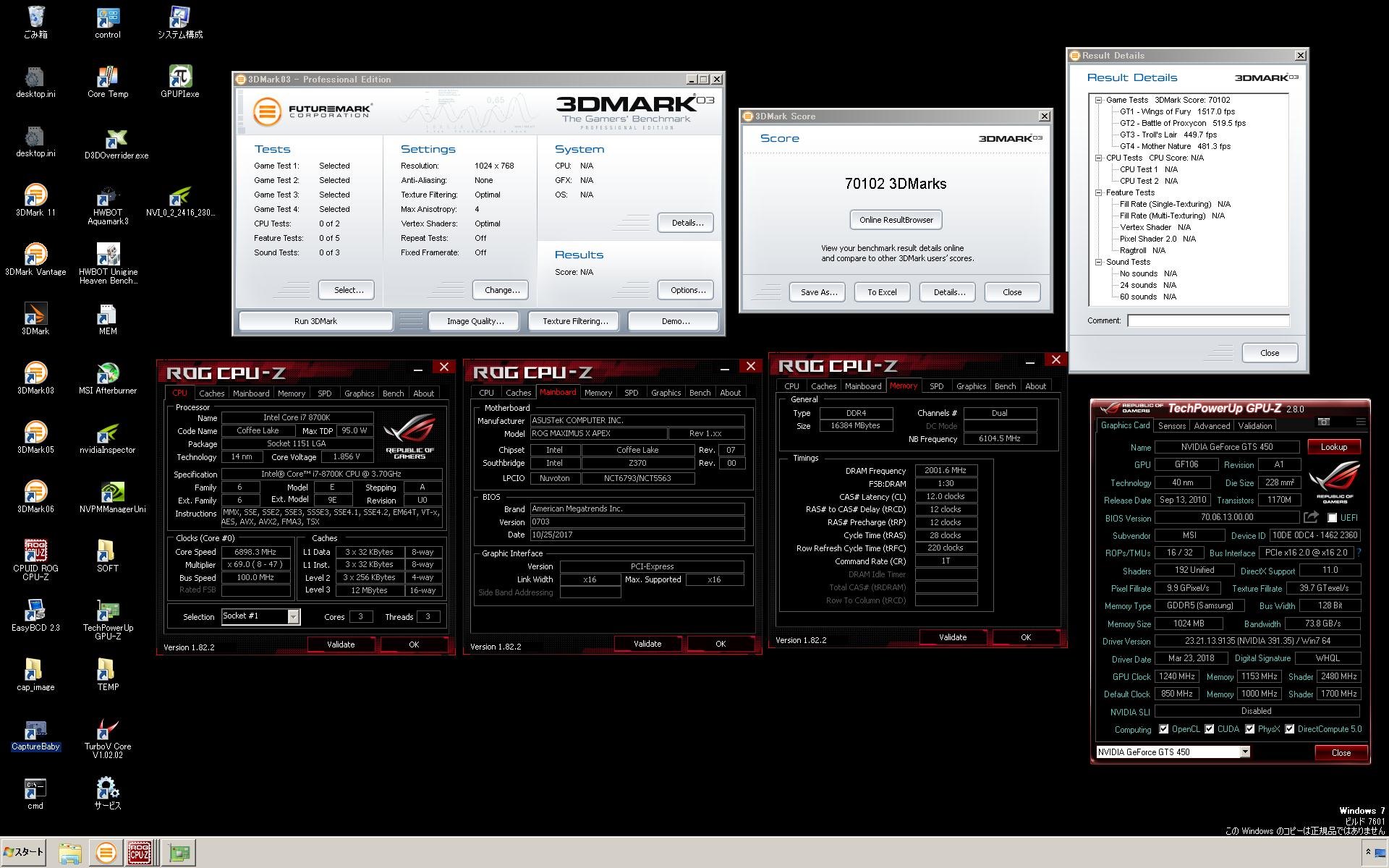Click the GPU-Z screenshot camera icon
Viewport: 1389px width, 868px height.
point(1323,422)
